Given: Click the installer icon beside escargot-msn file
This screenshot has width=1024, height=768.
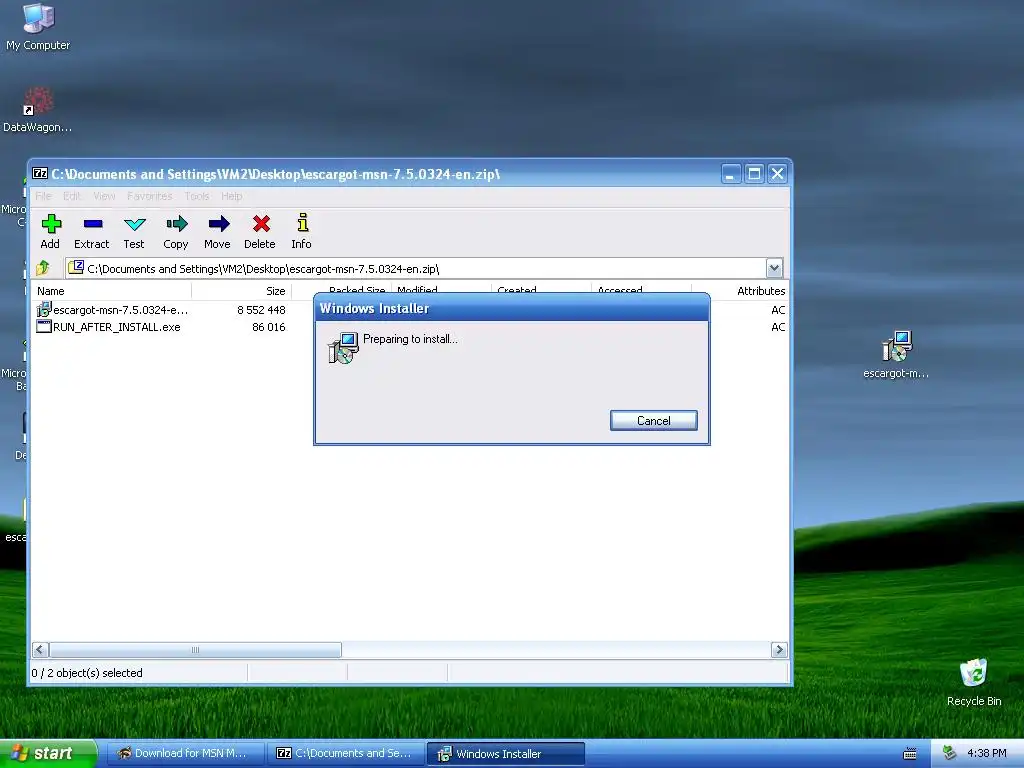Looking at the screenshot, I should (44, 310).
